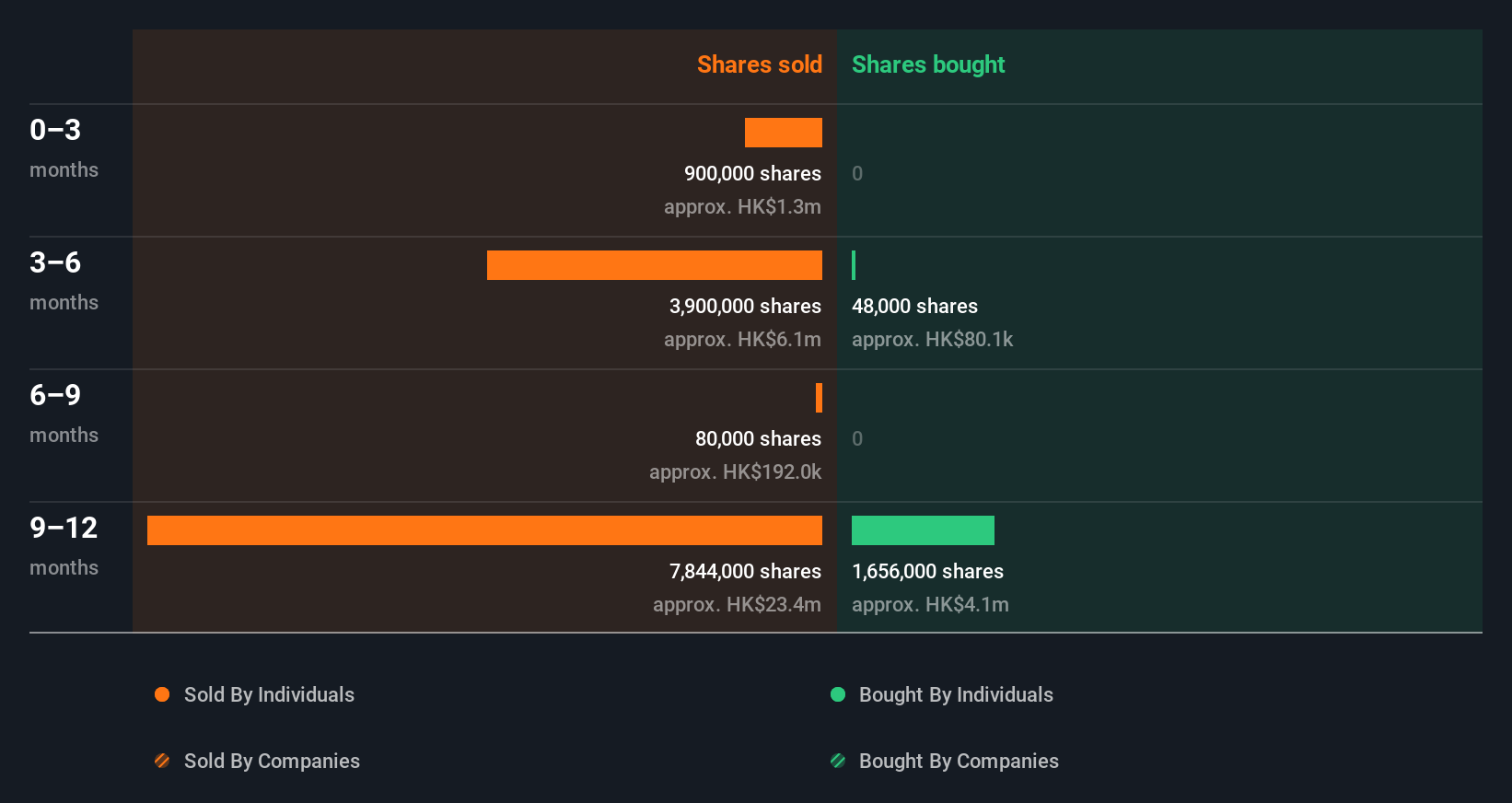Select the Shares sold column header
Viewport: 1512px width, 803px height.
(760, 64)
